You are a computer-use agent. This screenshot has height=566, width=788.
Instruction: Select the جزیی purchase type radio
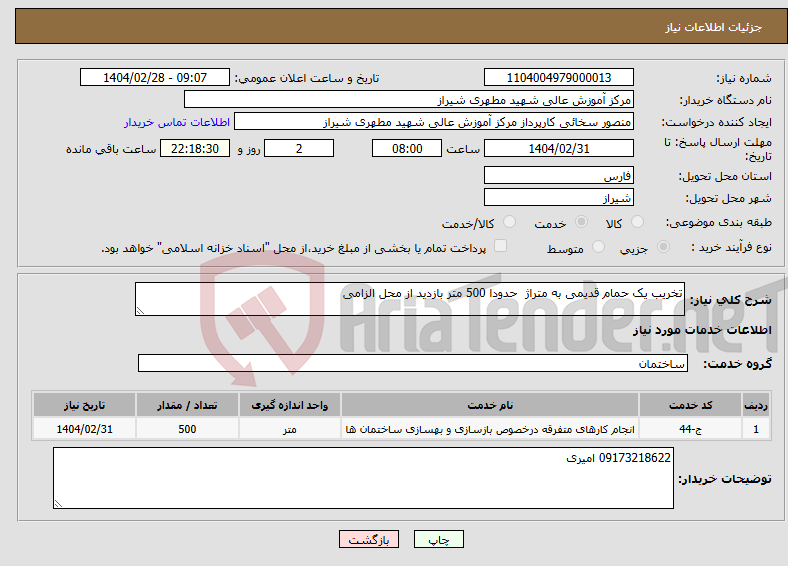[x=663, y=247]
